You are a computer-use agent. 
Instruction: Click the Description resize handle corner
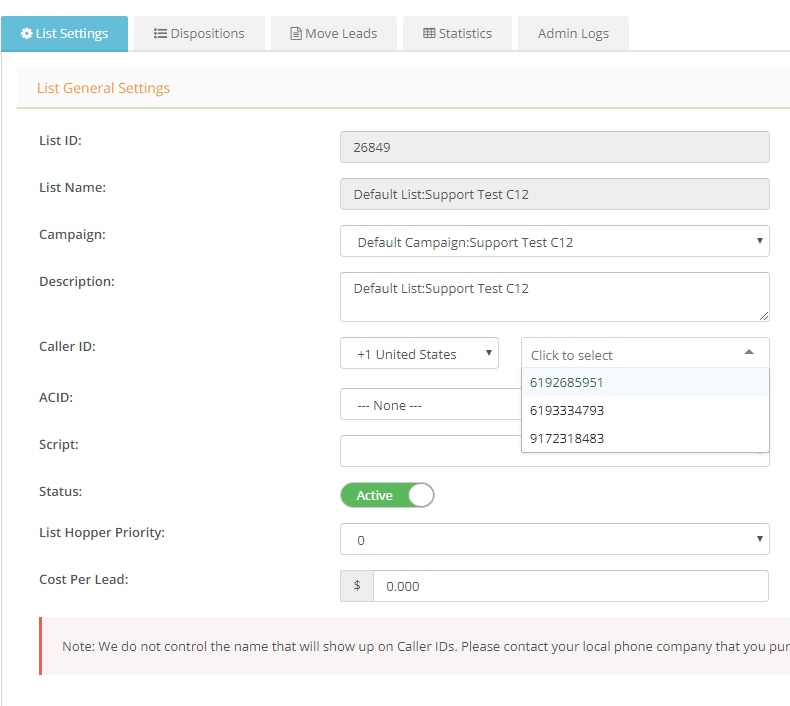pyautogui.click(x=764, y=316)
